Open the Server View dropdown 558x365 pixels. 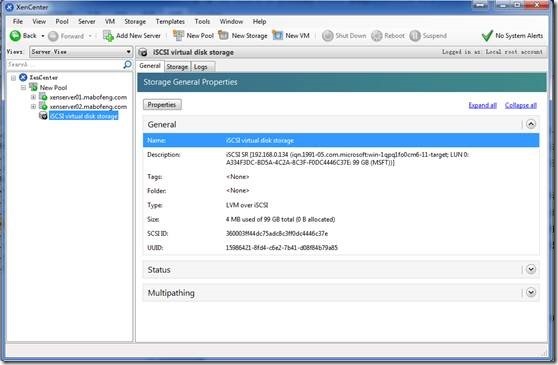tap(81, 52)
